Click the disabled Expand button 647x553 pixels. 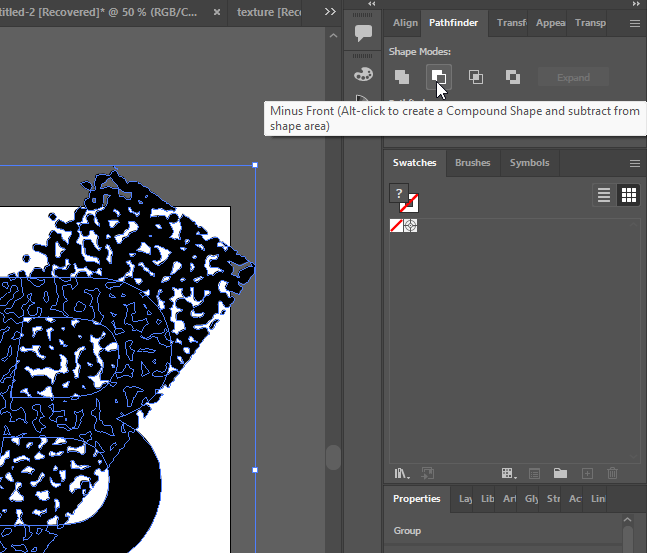click(573, 77)
